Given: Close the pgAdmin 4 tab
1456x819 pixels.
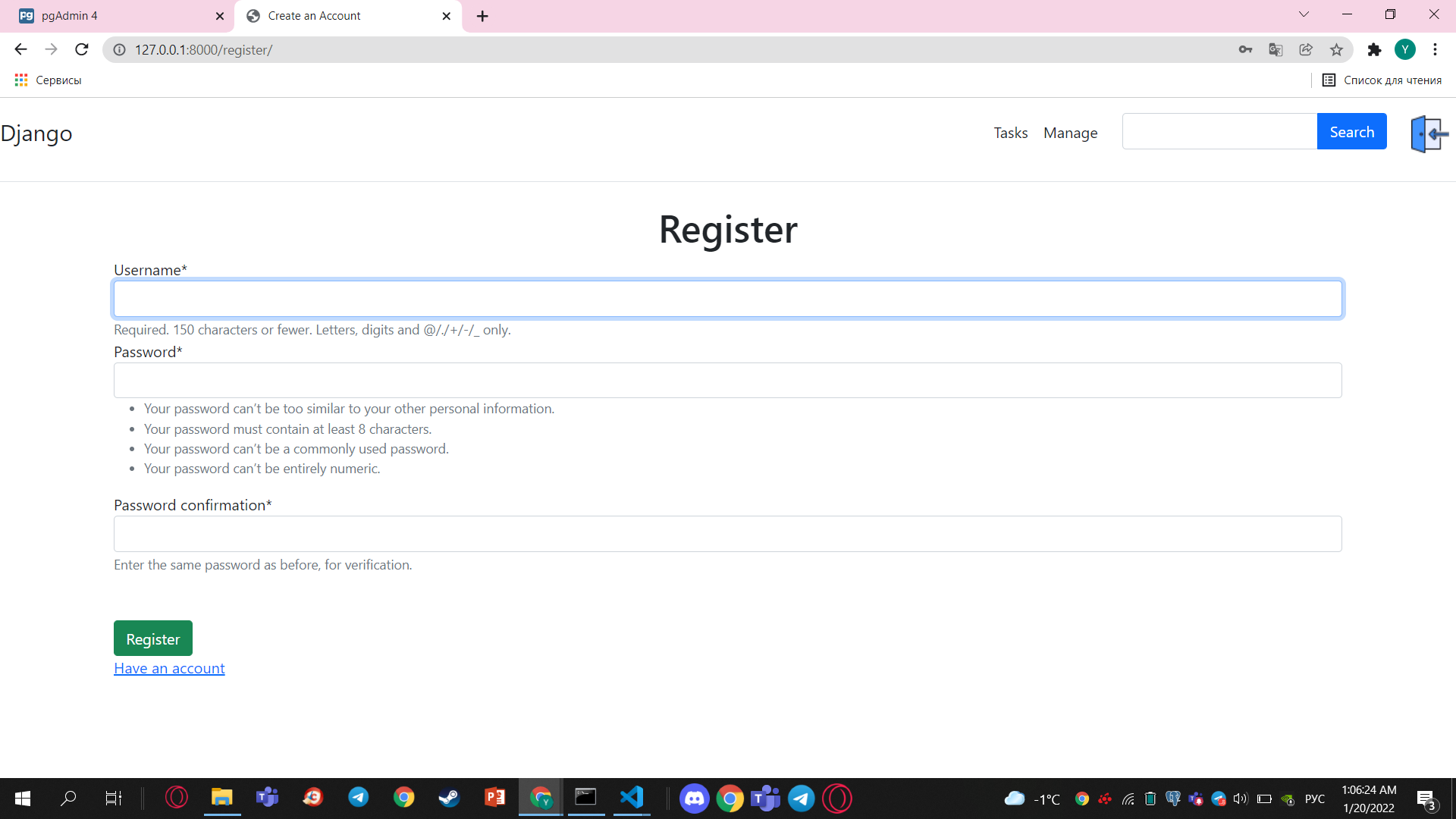Looking at the screenshot, I should coord(220,16).
